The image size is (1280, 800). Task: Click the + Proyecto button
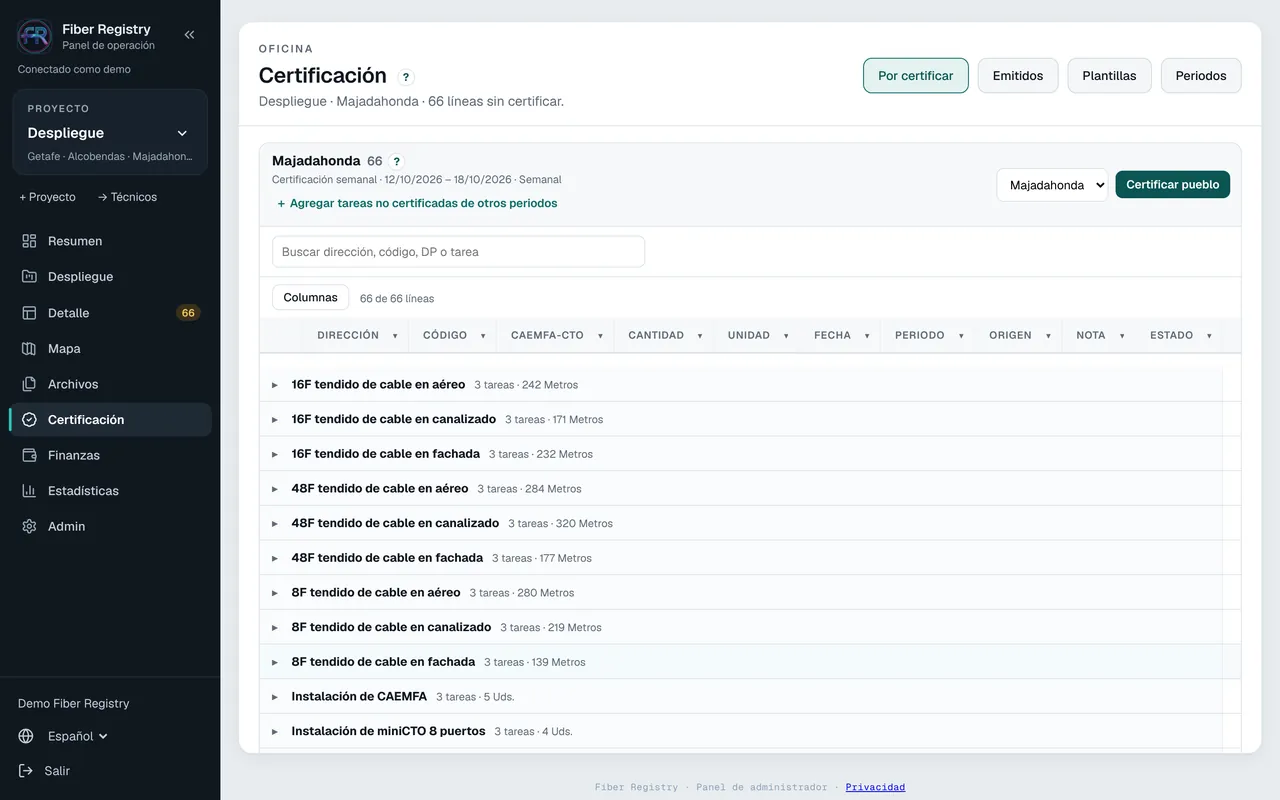pyautogui.click(x=47, y=197)
